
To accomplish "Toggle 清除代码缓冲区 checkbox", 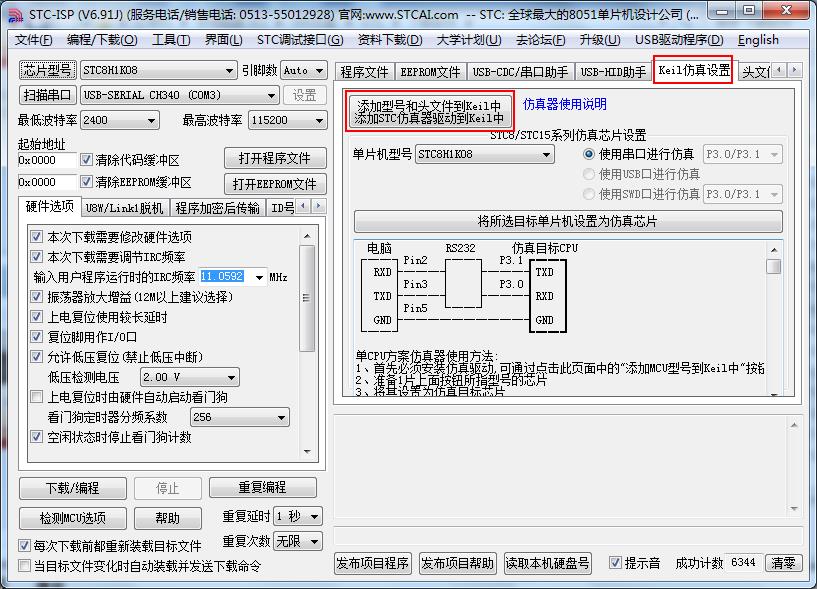I will [x=86, y=159].
